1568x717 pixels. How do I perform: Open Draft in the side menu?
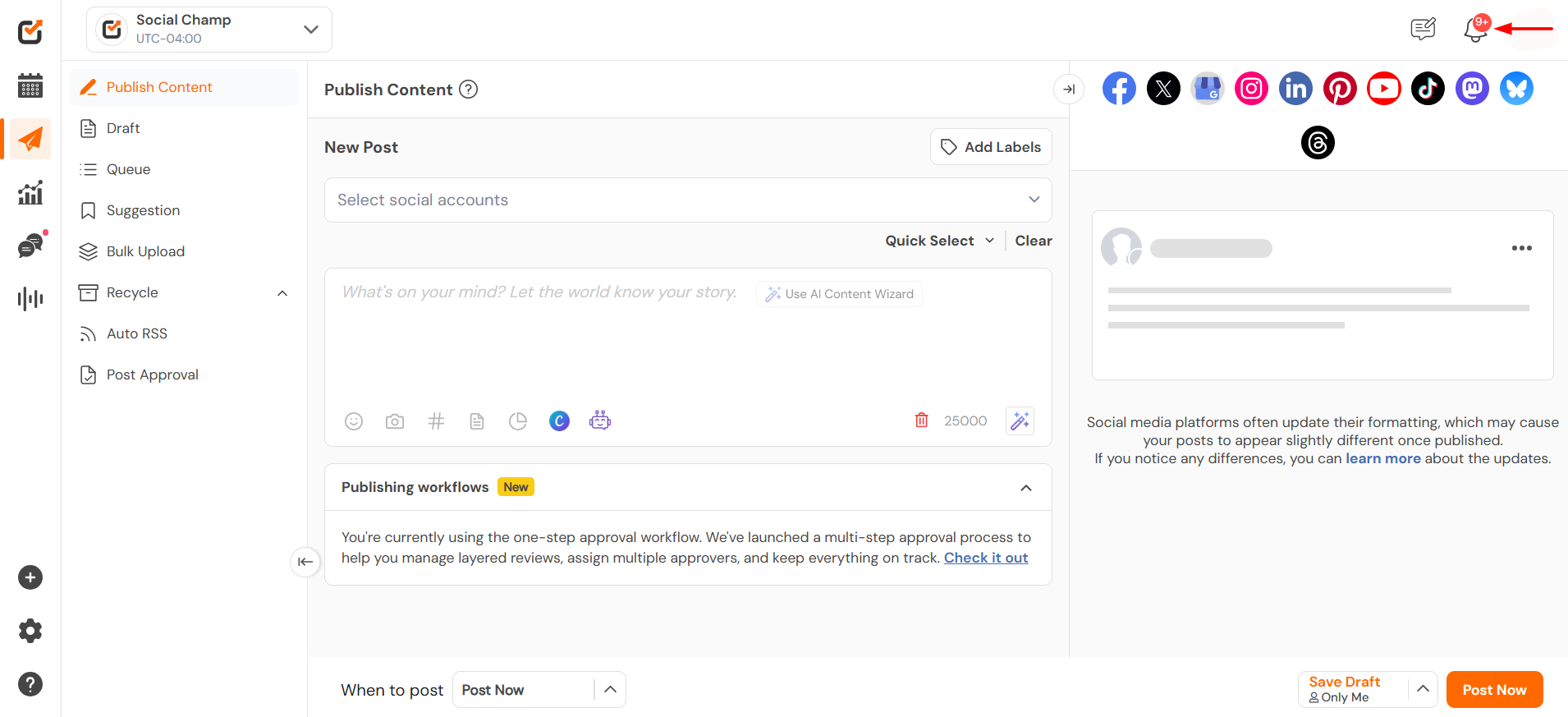123,128
